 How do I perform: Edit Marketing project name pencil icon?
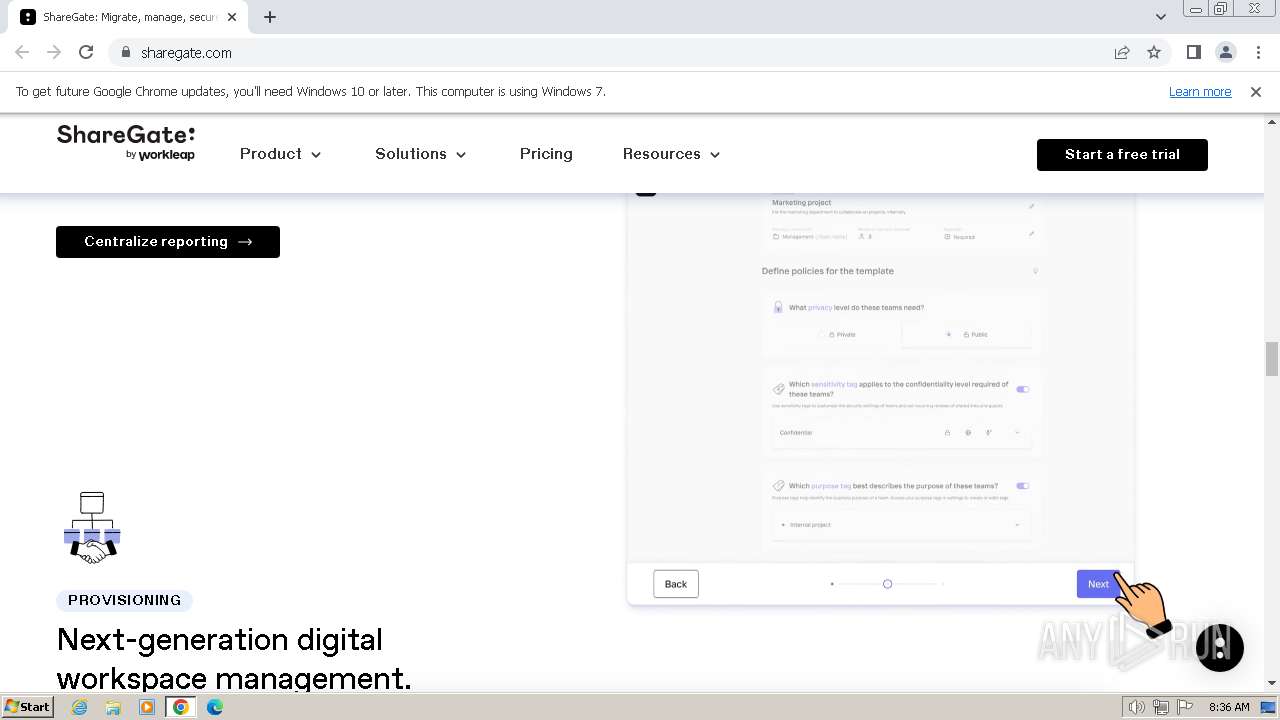click(1031, 206)
